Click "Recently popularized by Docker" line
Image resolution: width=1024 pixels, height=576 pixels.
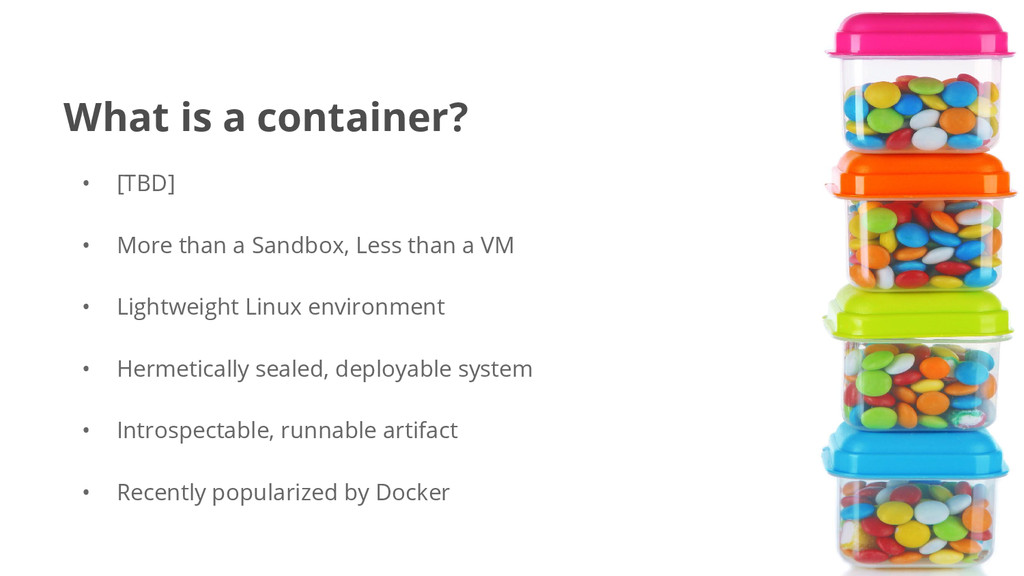[283, 493]
